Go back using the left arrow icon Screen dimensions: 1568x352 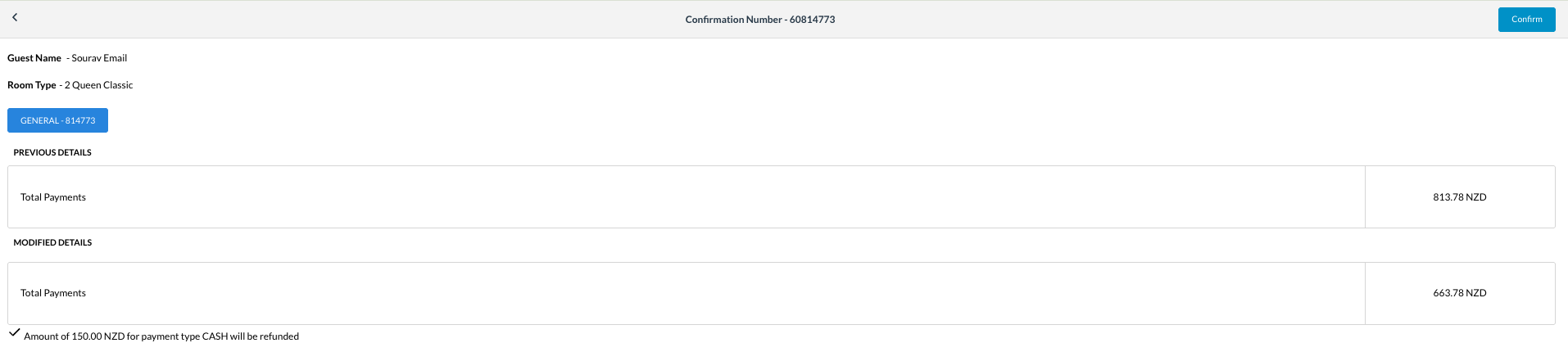pyautogui.click(x=15, y=17)
